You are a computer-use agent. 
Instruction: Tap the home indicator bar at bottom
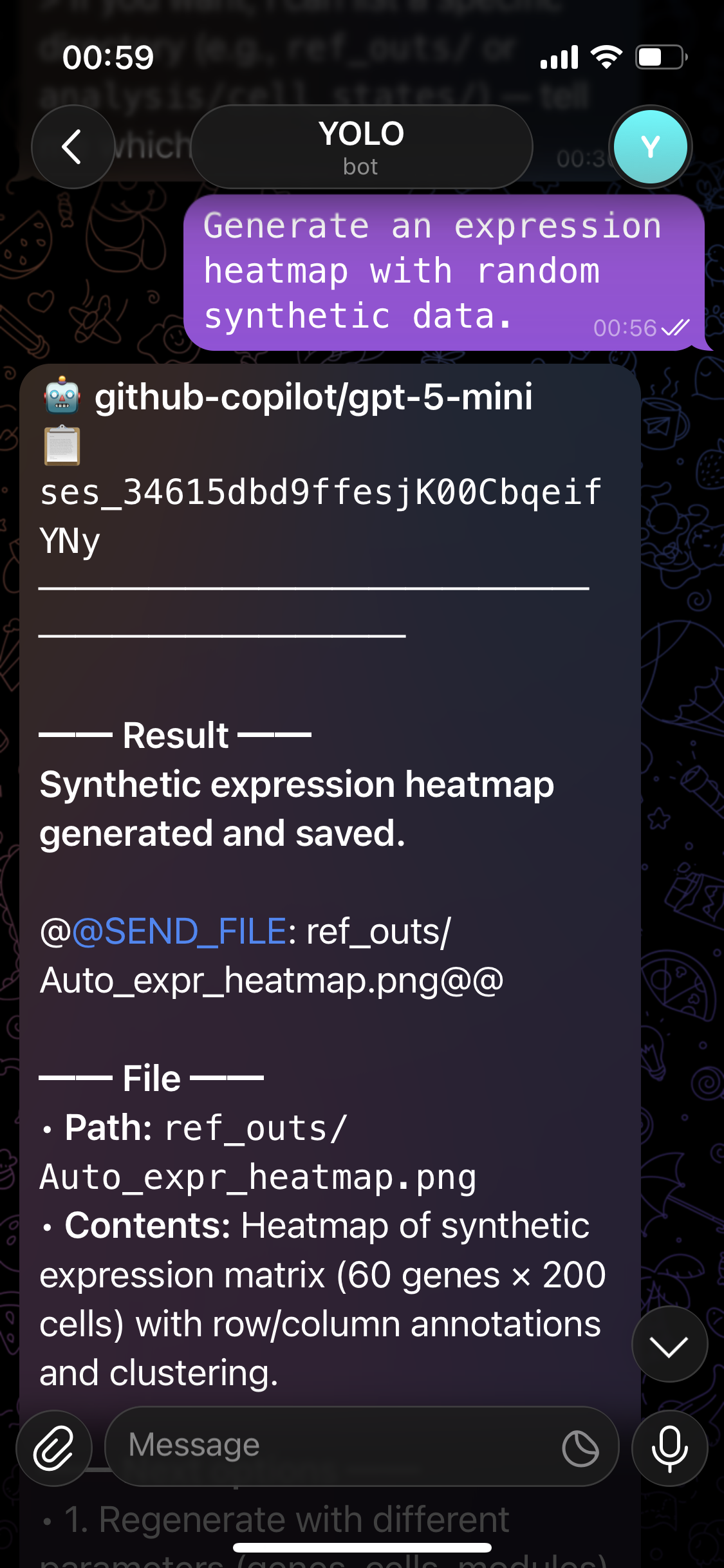pos(362,1547)
